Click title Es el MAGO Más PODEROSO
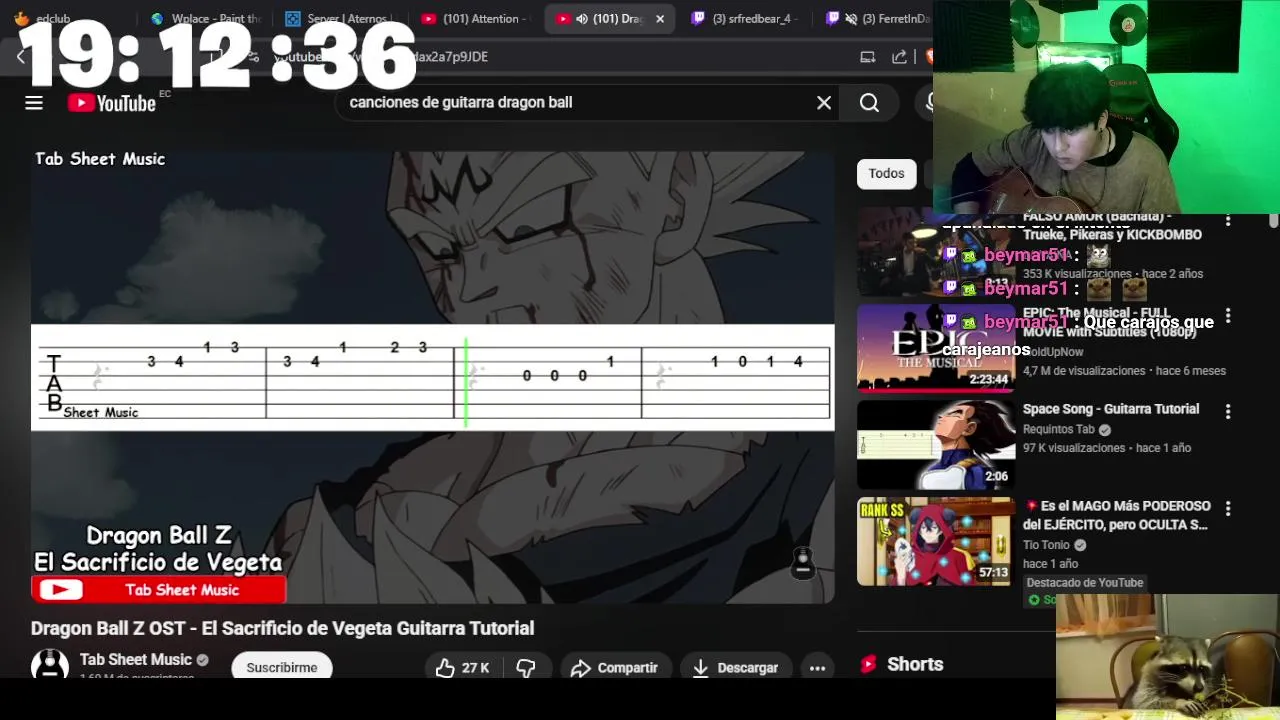1280x720 pixels. pyautogui.click(x=1116, y=515)
